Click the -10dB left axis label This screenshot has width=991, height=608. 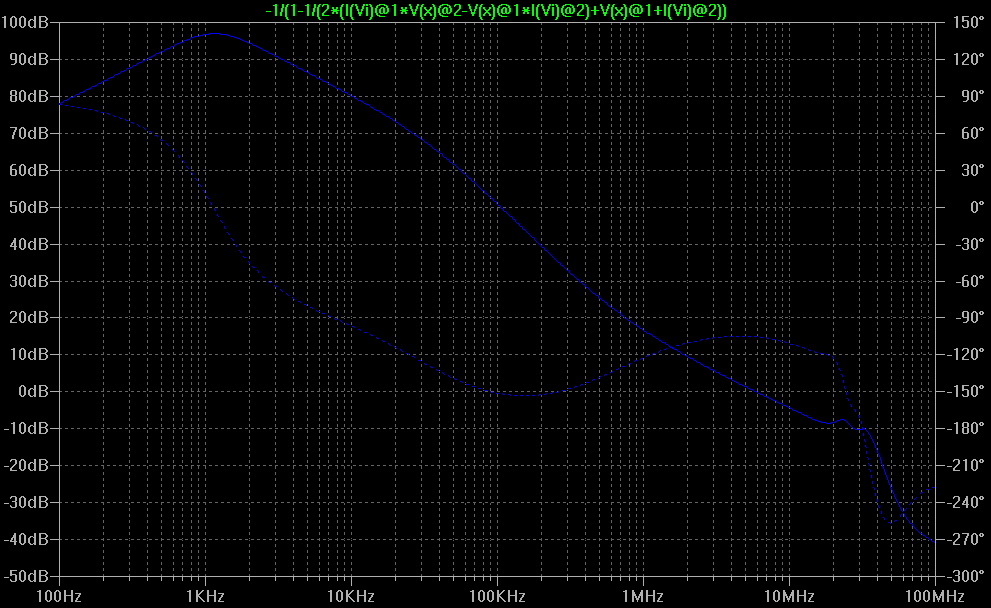pyautogui.click(x=27, y=429)
